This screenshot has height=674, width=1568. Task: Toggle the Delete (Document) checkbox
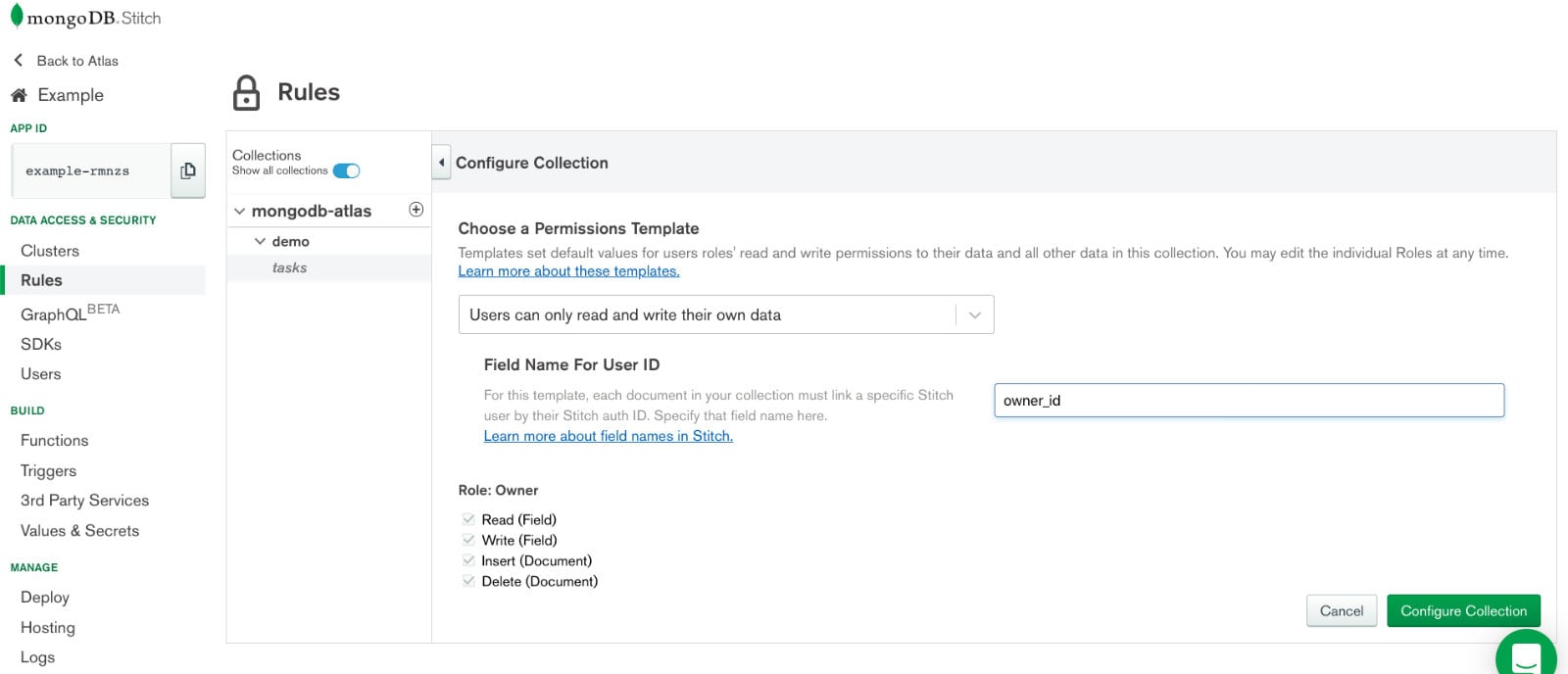(468, 581)
